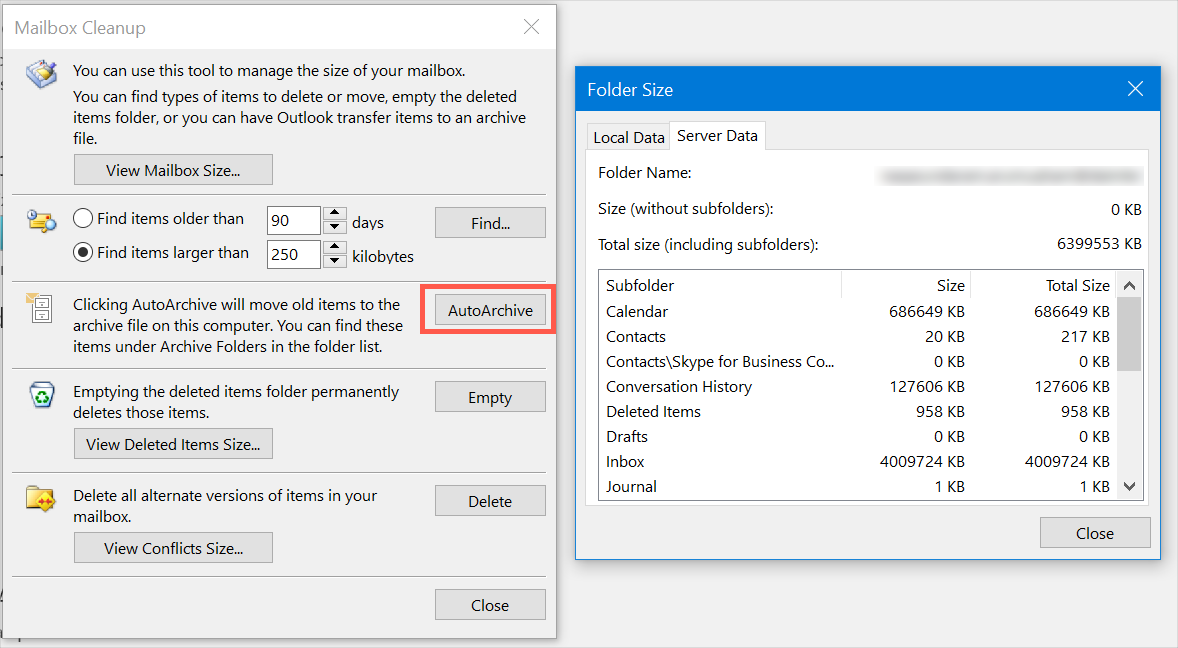Viewport: 1178px width, 648px height.
Task: Select 'Find items older than' option
Action: tap(84, 219)
